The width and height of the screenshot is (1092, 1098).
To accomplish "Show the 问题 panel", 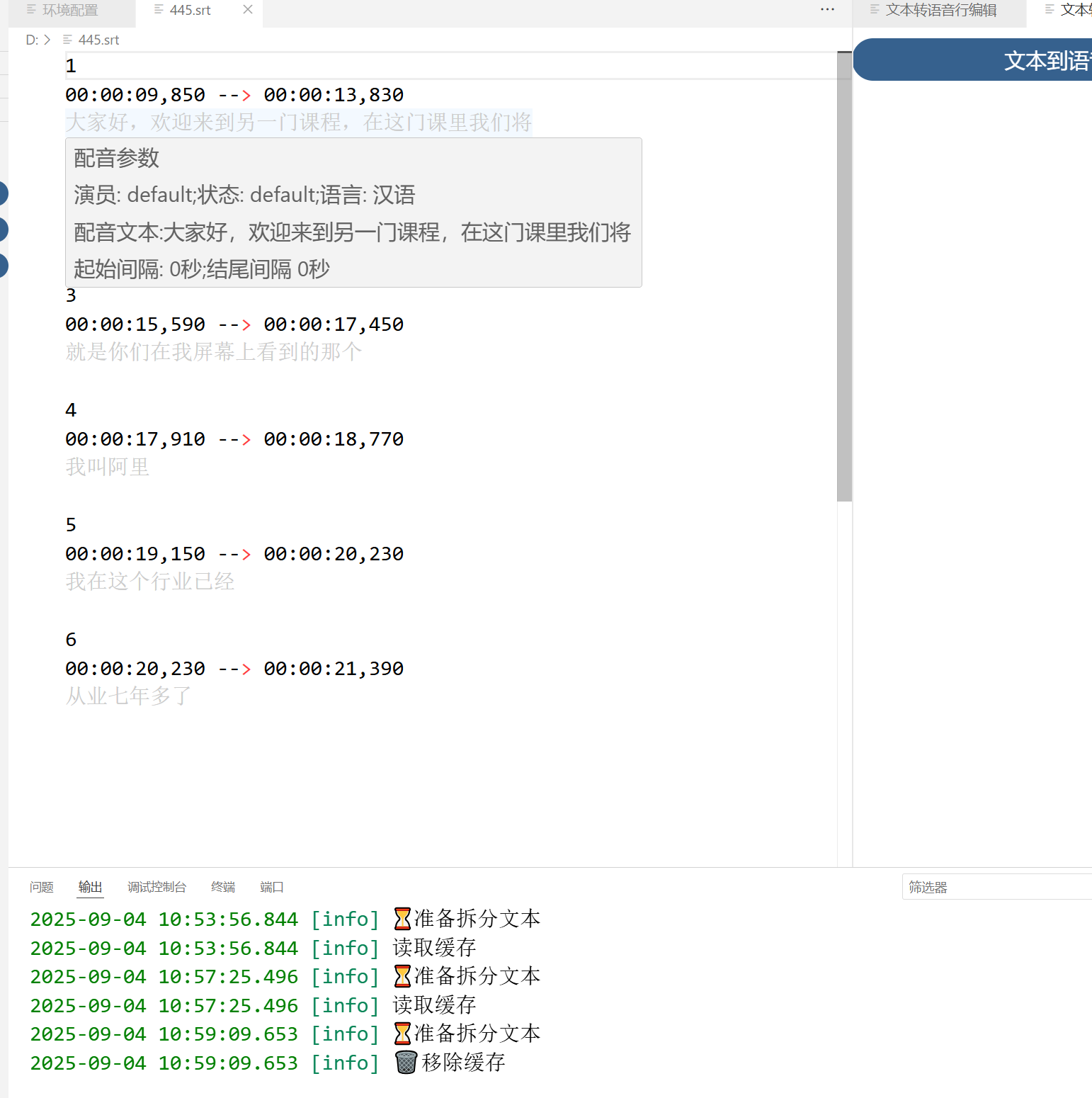I will [42, 887].
